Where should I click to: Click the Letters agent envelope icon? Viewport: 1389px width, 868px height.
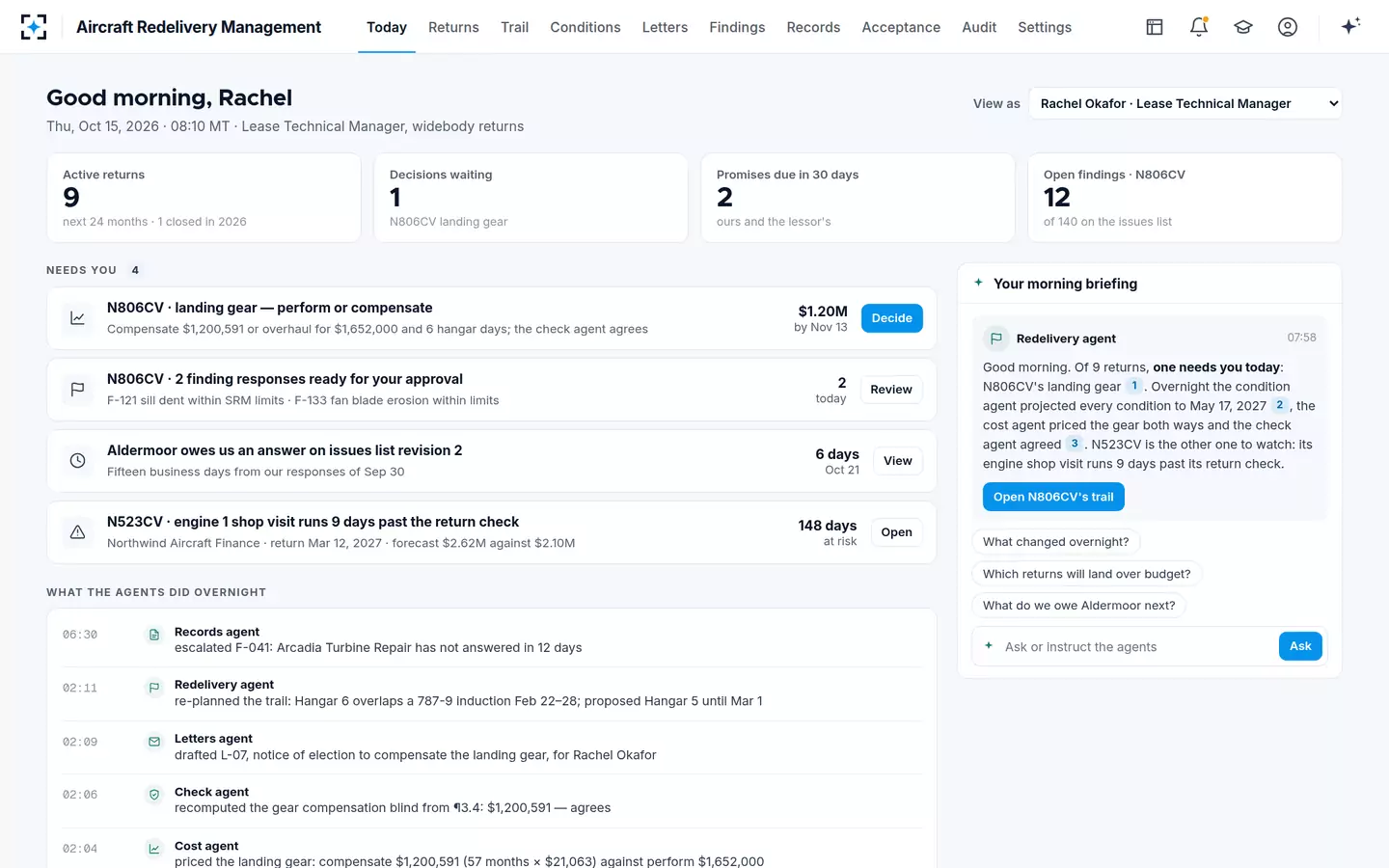click(x=153, y=742)
